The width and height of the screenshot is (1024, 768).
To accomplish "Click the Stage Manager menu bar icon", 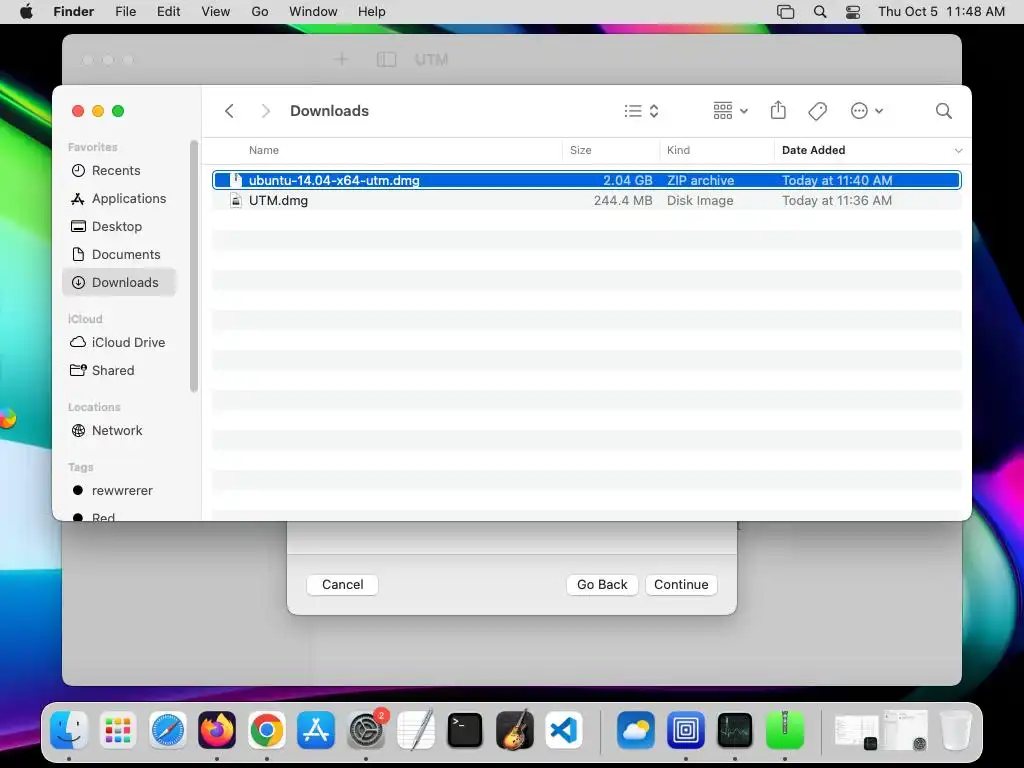I will coord(786,12).
